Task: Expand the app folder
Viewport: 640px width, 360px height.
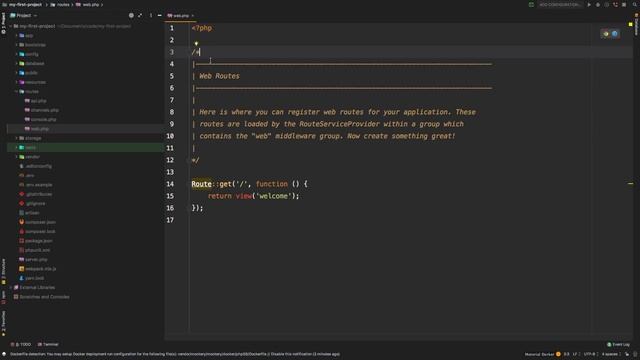Action: pos(16,36)
